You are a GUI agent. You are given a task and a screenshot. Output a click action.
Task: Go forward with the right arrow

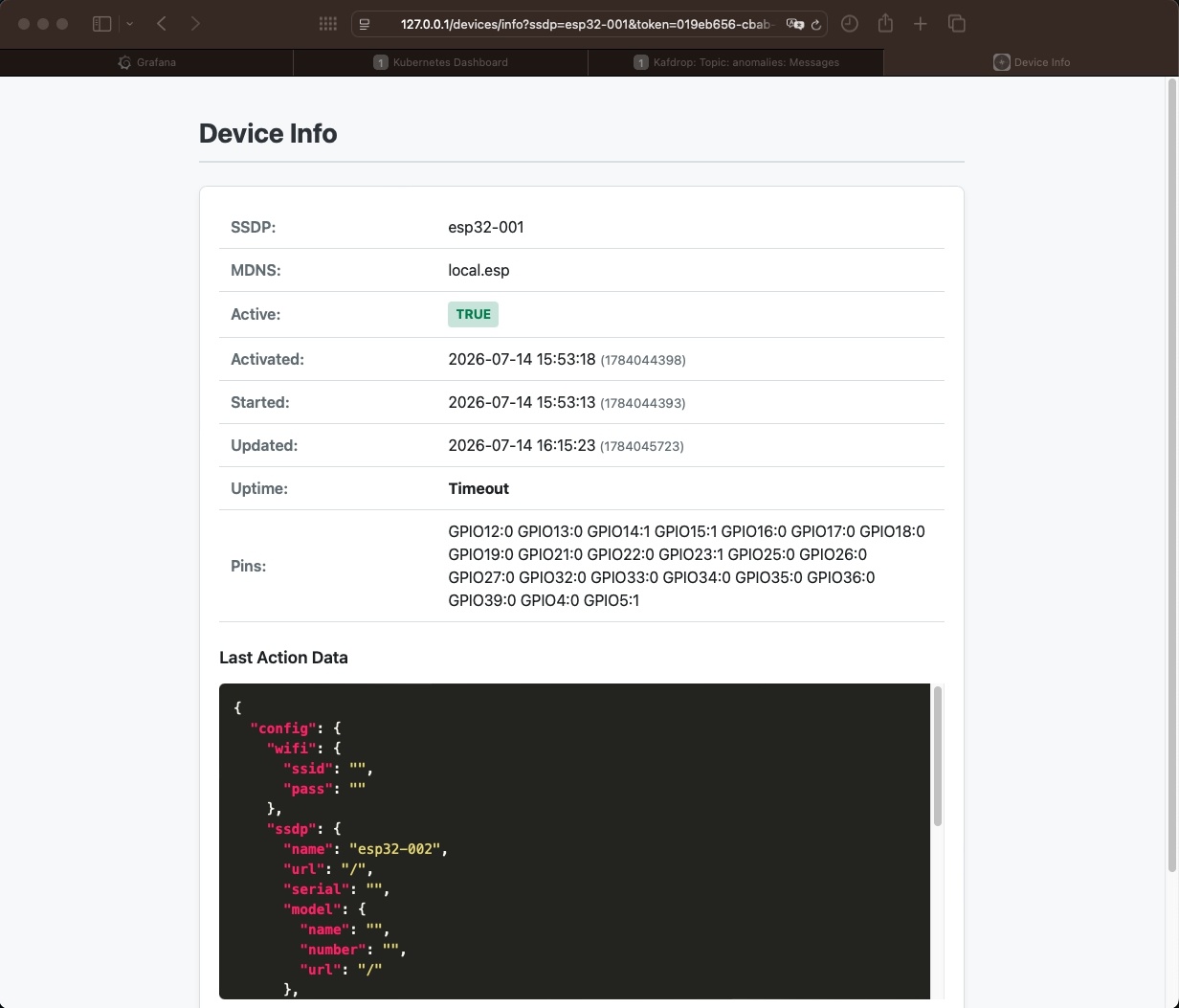pos(195,24)
